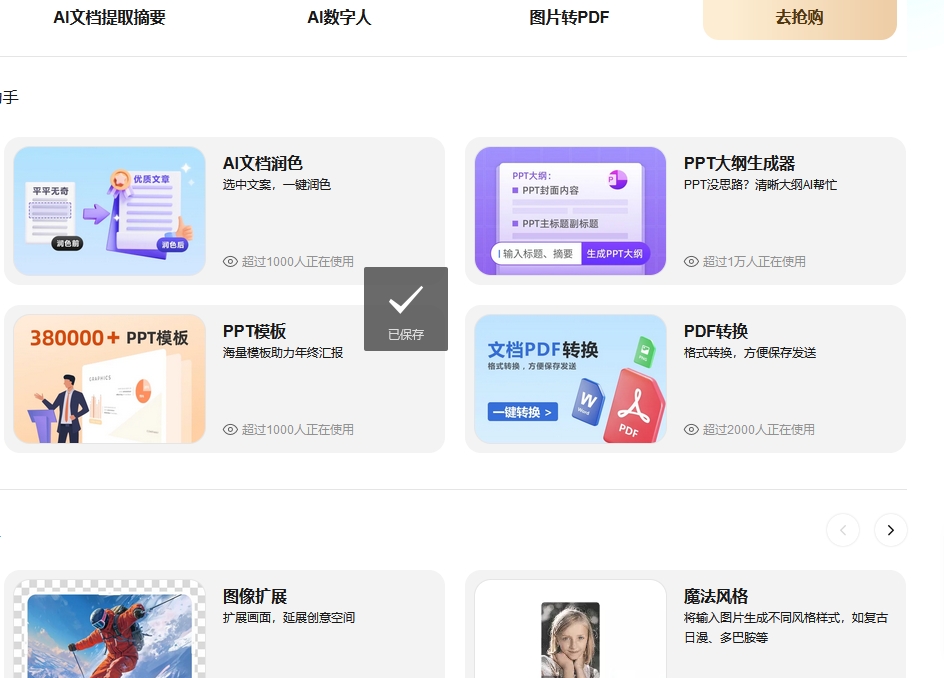Click the eye icon under PPT模板 card

(x=230, y=429)
